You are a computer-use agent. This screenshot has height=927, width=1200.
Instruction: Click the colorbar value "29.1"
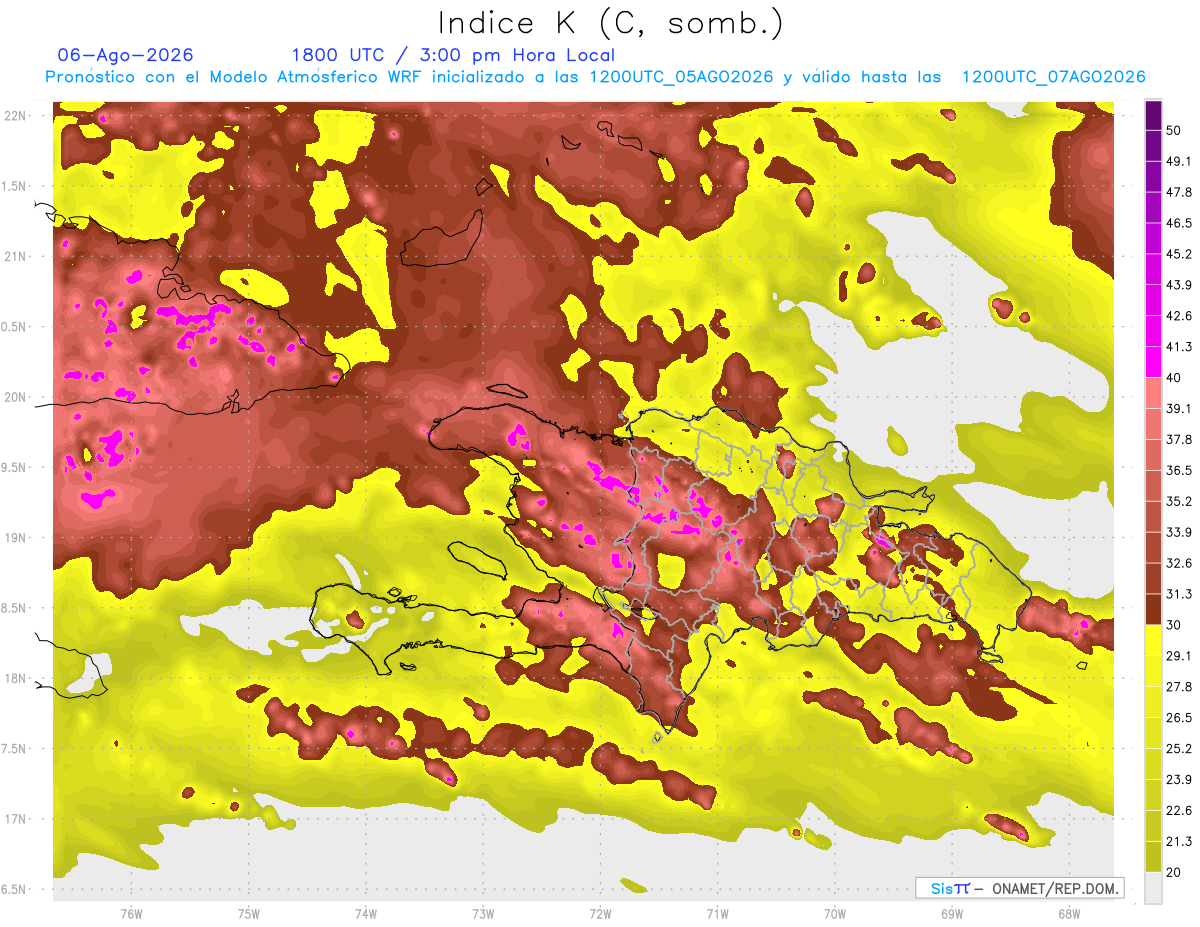click(x=1178, y=656)
